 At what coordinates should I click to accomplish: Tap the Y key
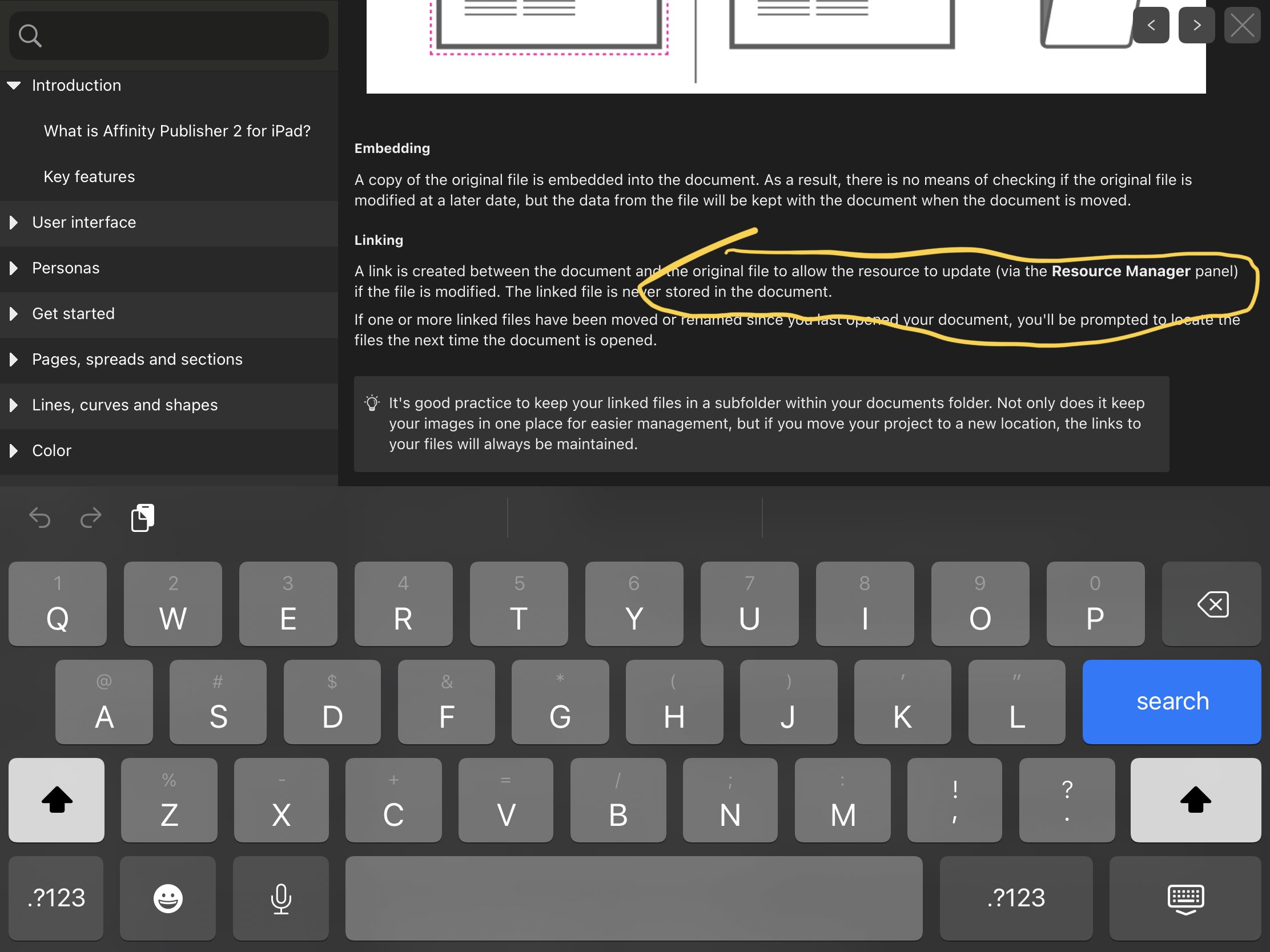click(634, 604)
